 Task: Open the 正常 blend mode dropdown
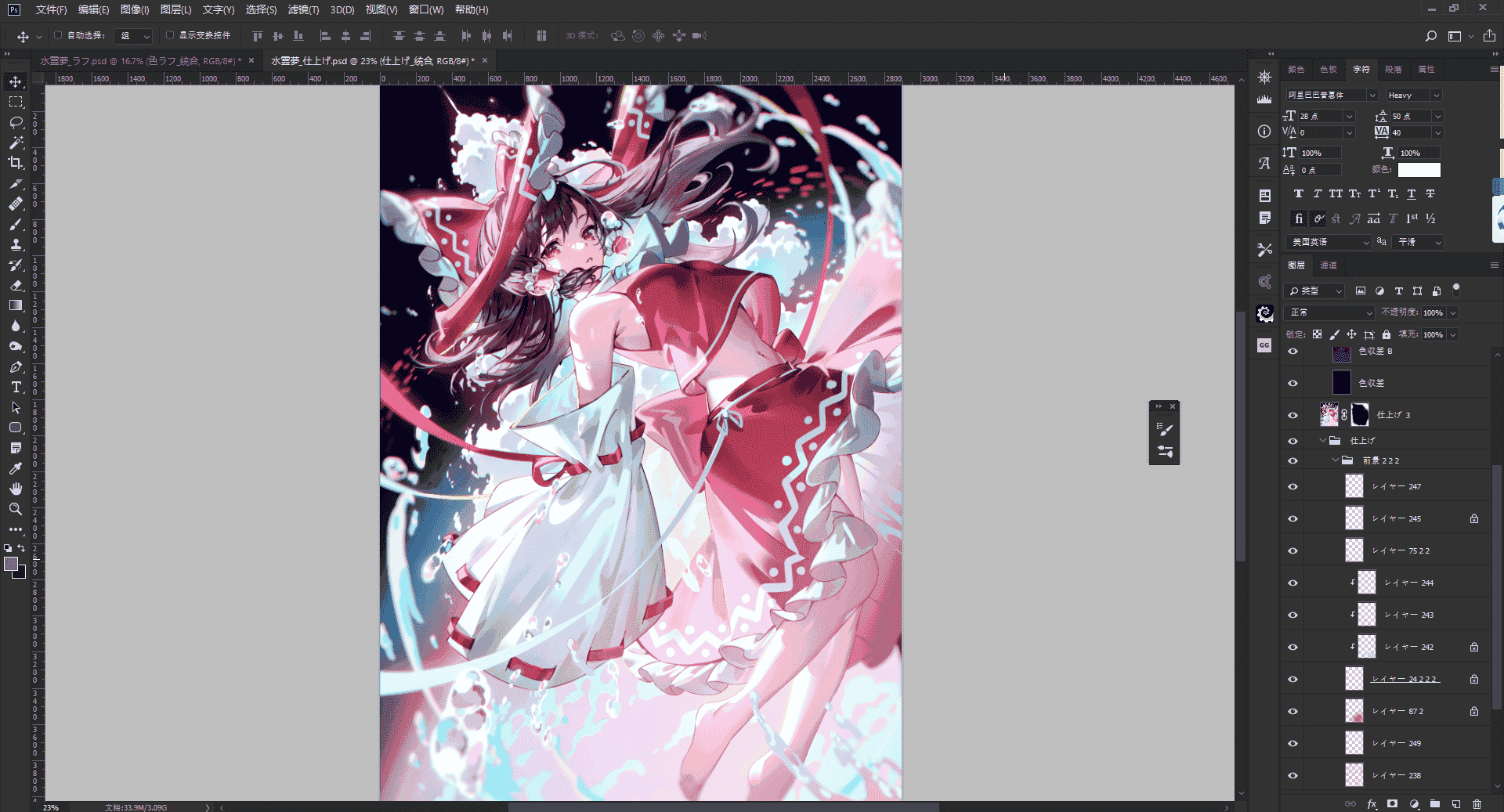pyautogui.click(x=1330, y=312)
